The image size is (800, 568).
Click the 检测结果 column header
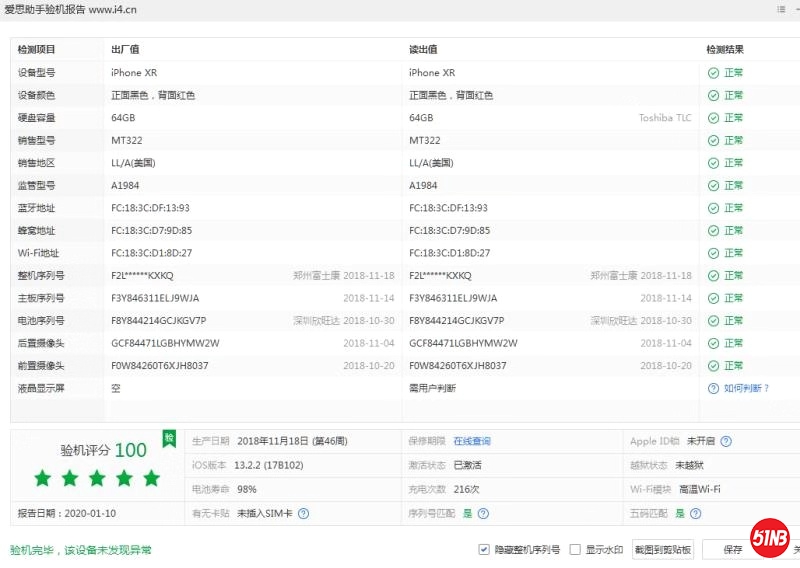click(x=725, y=49)
